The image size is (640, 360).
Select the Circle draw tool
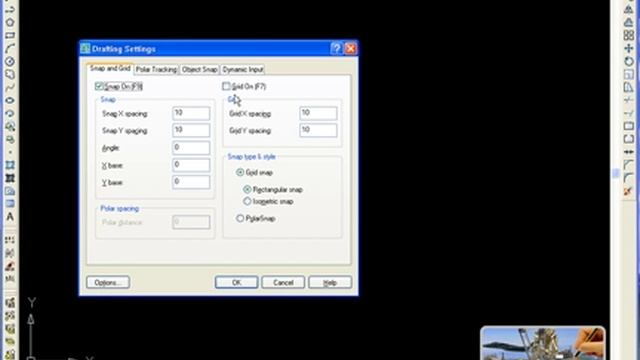pos(10,62)
